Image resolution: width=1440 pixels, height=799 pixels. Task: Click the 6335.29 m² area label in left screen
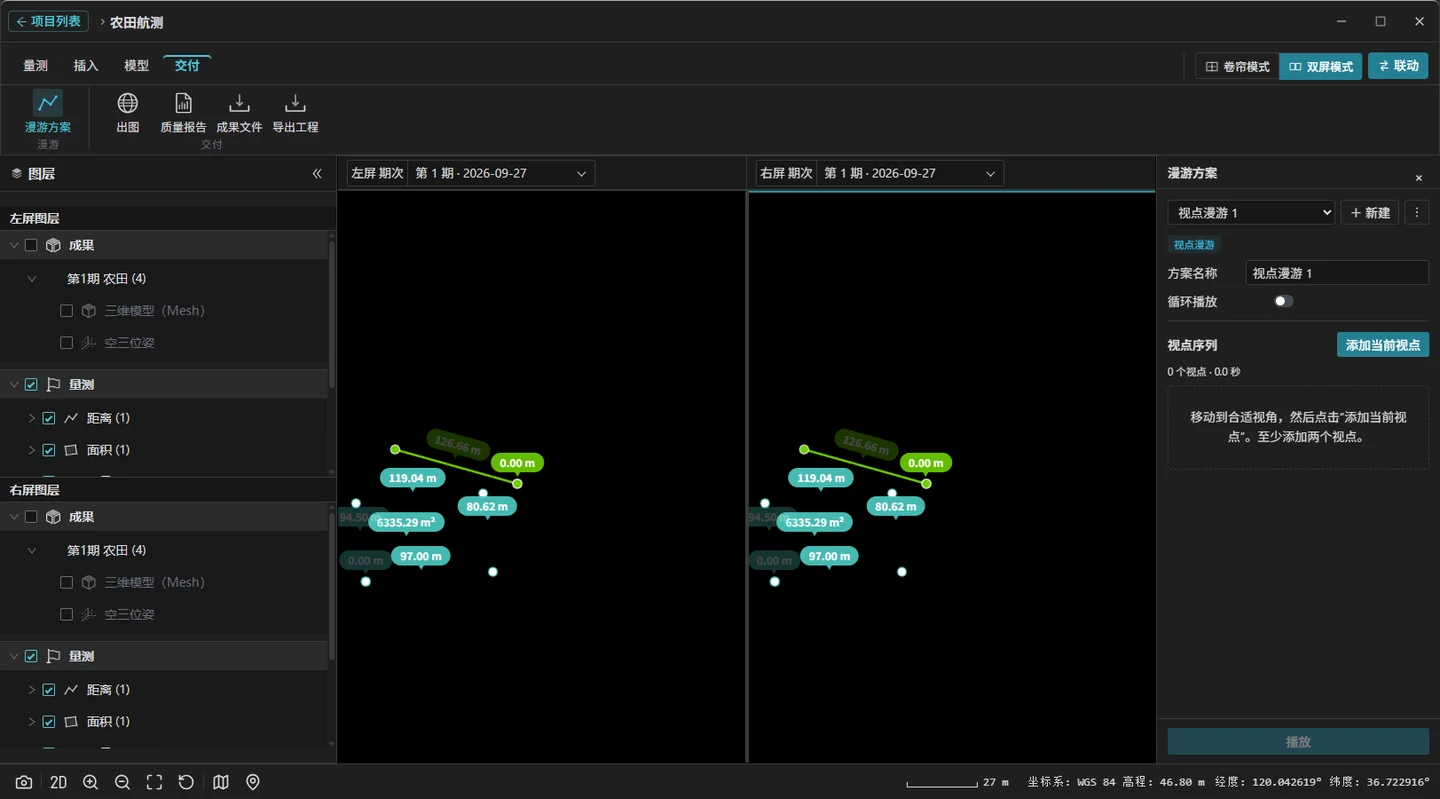click(x=406, y=522)
